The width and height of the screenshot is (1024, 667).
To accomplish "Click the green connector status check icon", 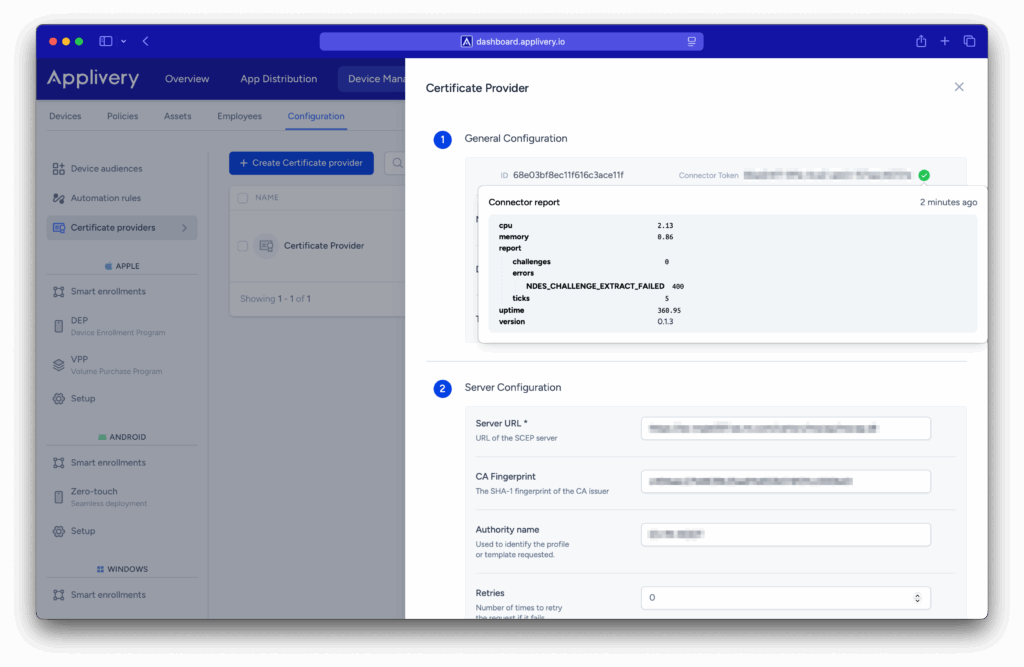I will [924, 175].
